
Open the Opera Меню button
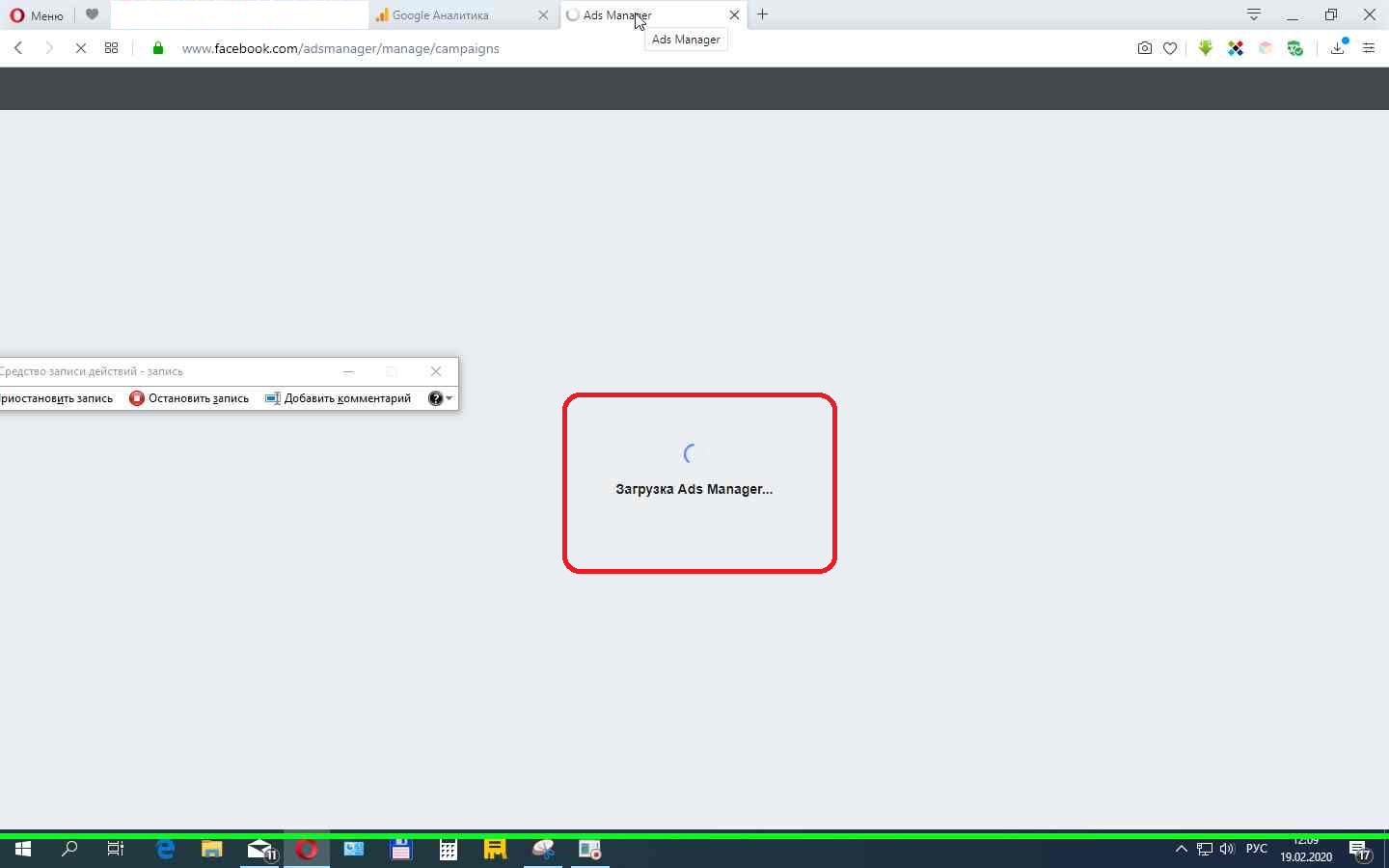[37, 15]
